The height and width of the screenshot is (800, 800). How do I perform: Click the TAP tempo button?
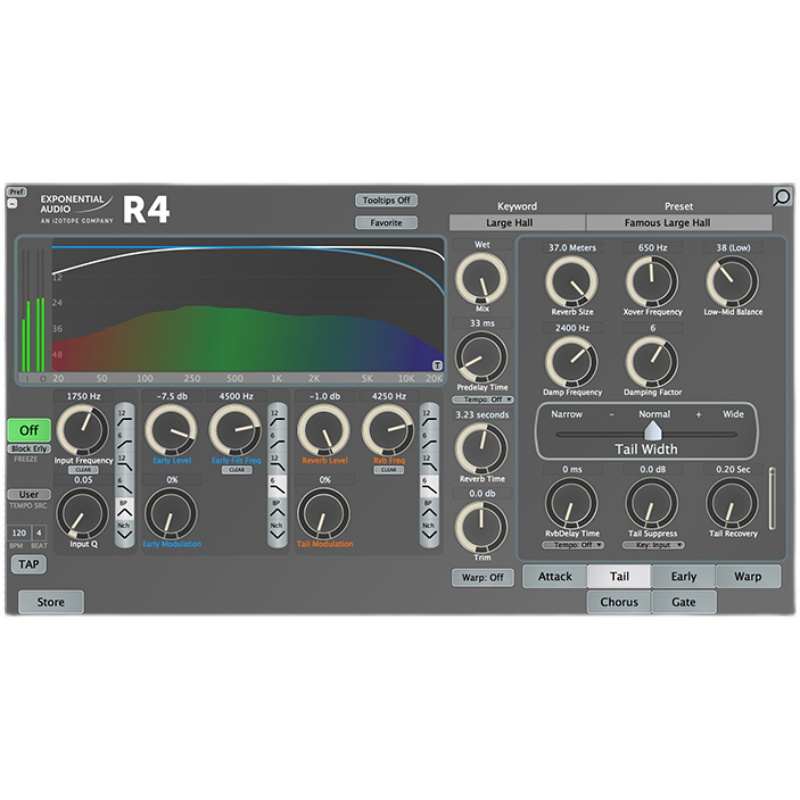29,564
